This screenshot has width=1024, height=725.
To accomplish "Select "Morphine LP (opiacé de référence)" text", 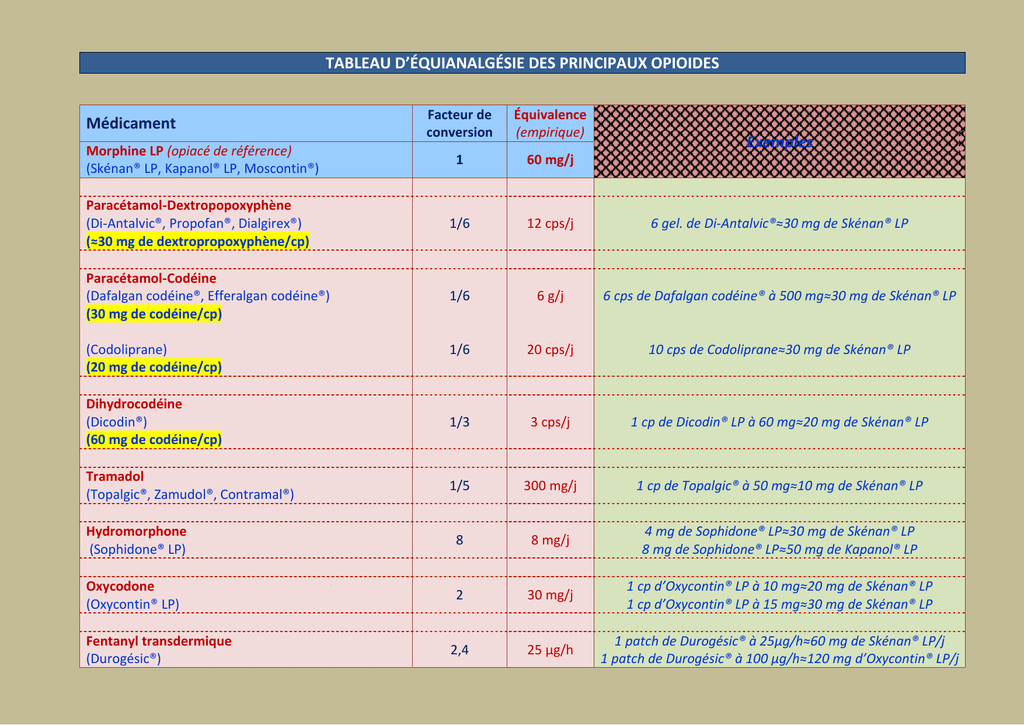I will click(189, 151).
